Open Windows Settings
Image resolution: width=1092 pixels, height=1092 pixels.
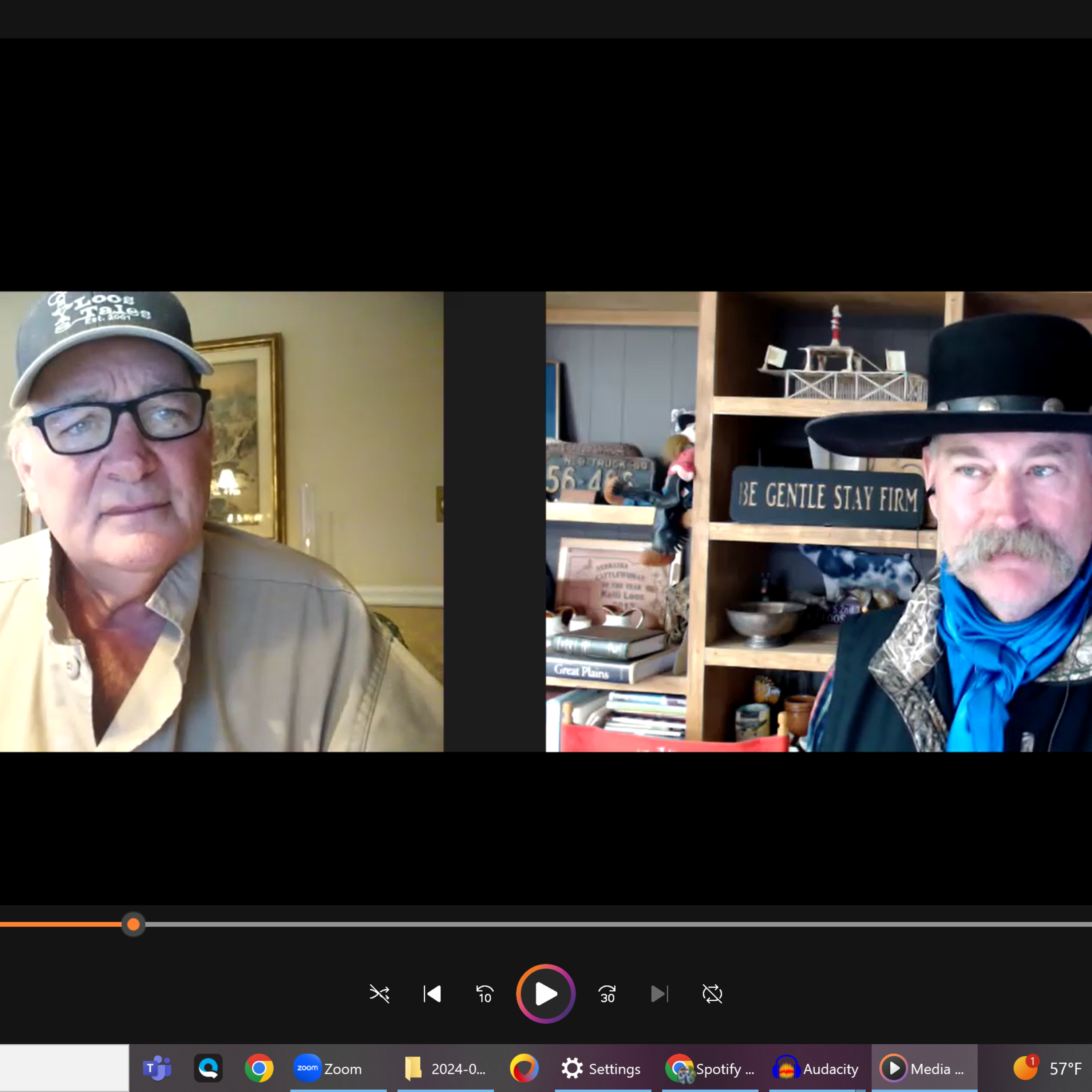click(x=601, y=1068)
